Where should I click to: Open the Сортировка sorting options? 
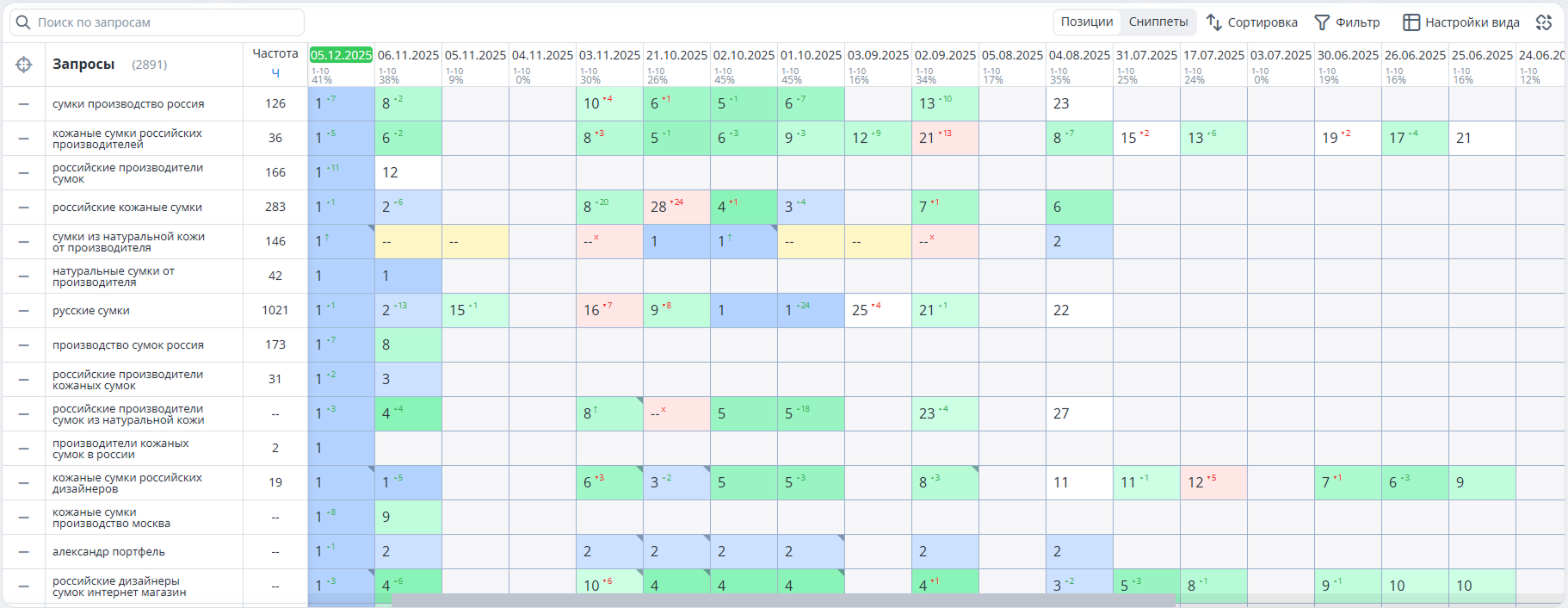pos(1251,22)
